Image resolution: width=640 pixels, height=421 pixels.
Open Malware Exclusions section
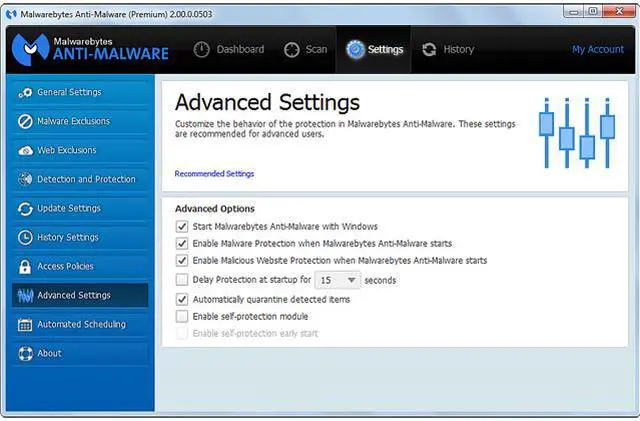(x=80, y=121)
